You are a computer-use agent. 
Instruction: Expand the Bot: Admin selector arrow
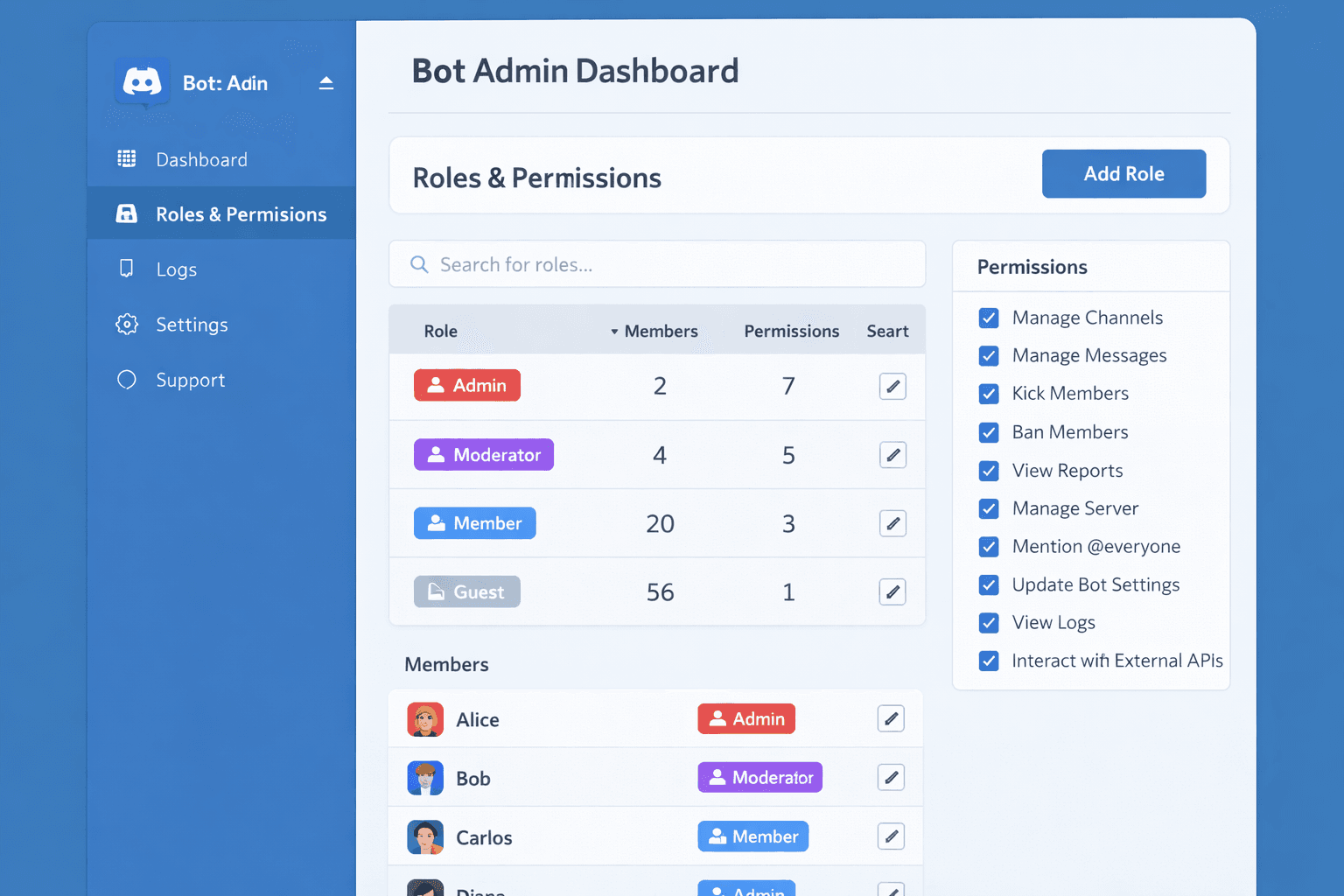pyautogui.click(x=326, y=83)
